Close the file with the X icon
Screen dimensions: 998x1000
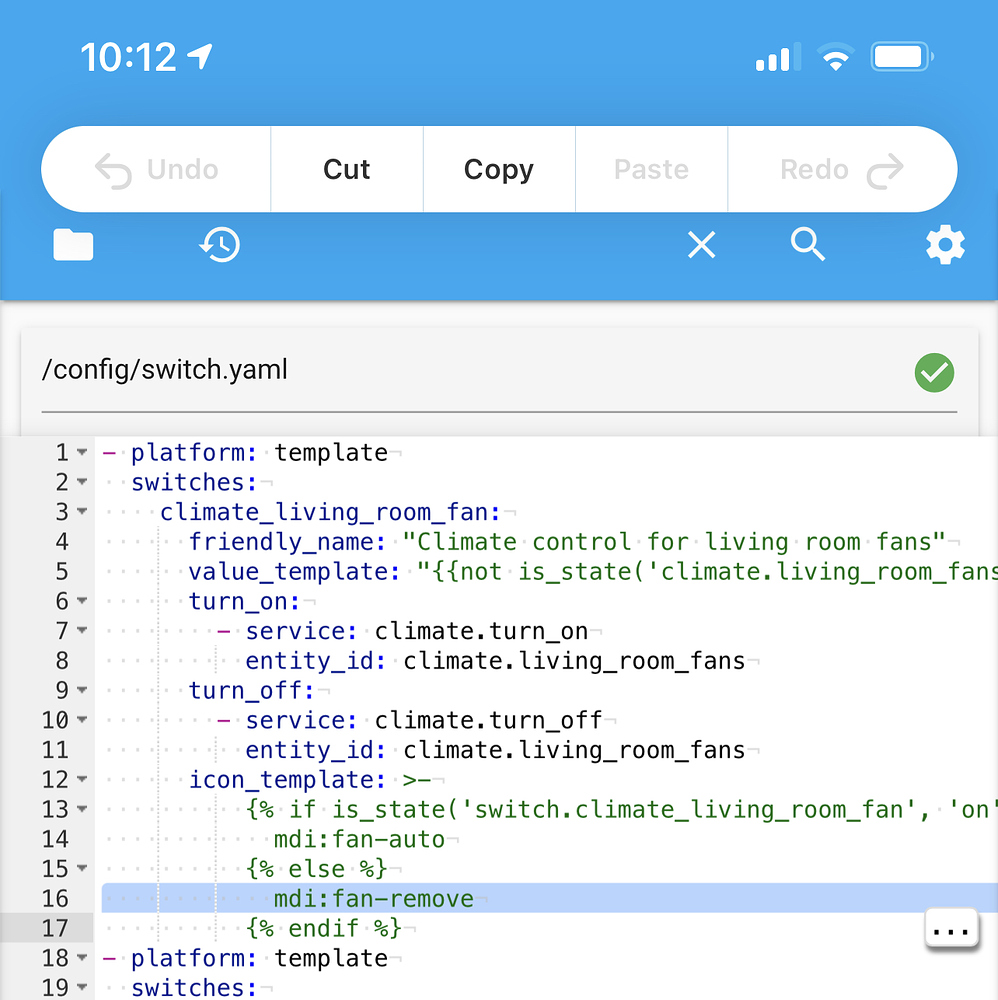pyautogui.click(x=701, y=244)
